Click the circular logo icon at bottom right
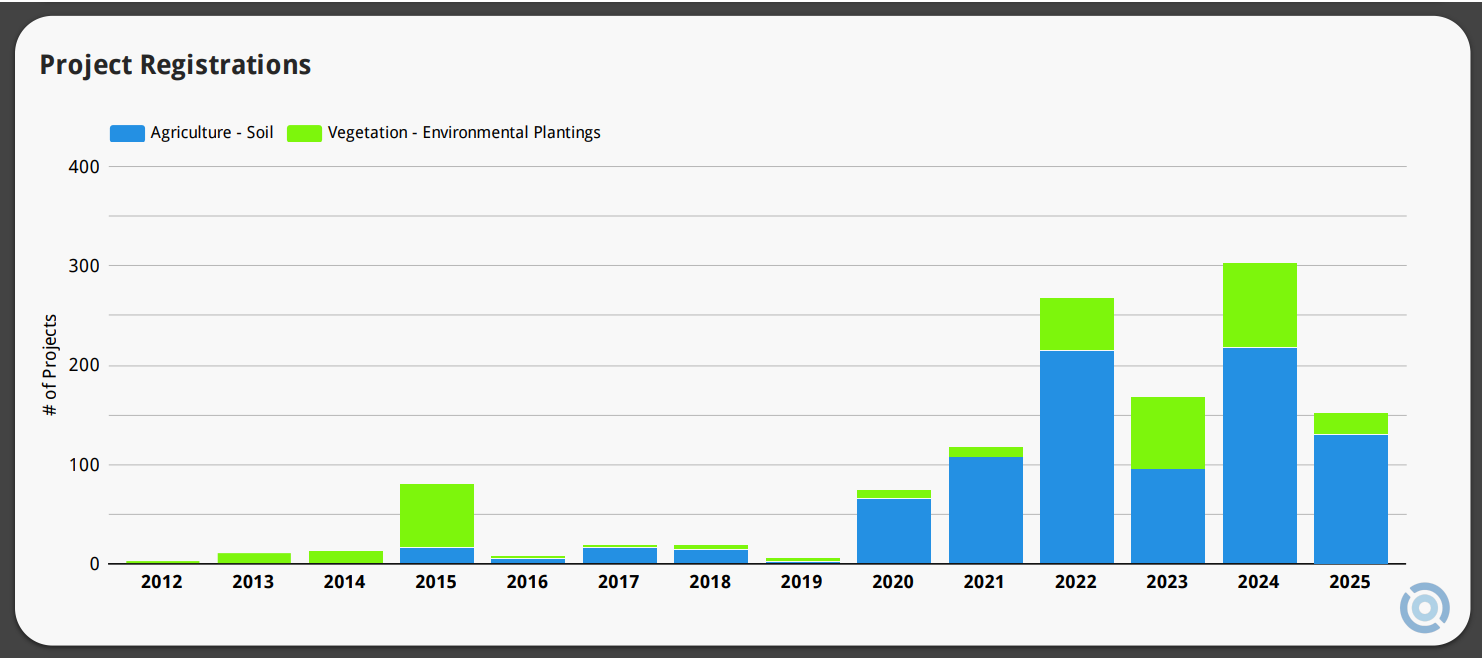The width and height of the screenshot is (1482, 658). click(1424, 607)
